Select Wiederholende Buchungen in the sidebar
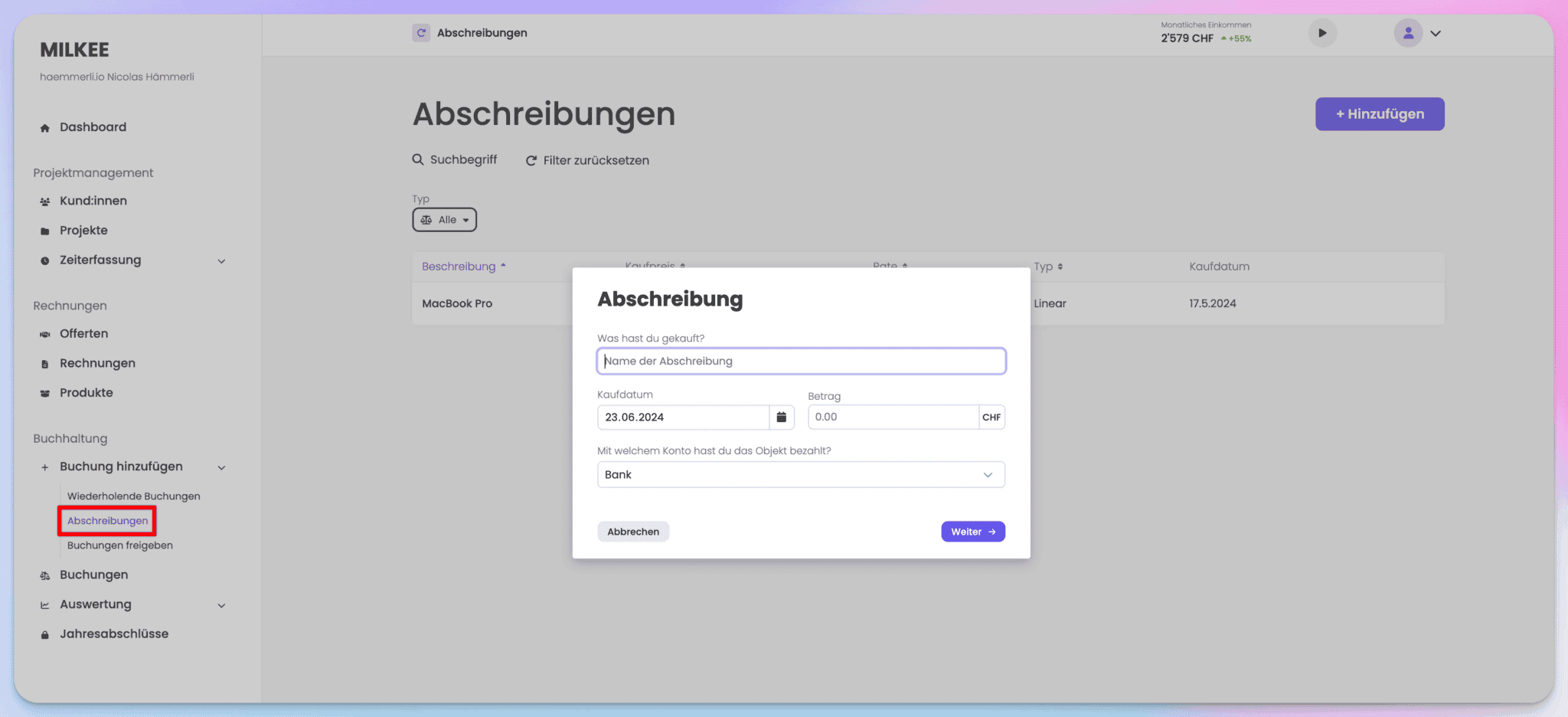 [134, 496]
